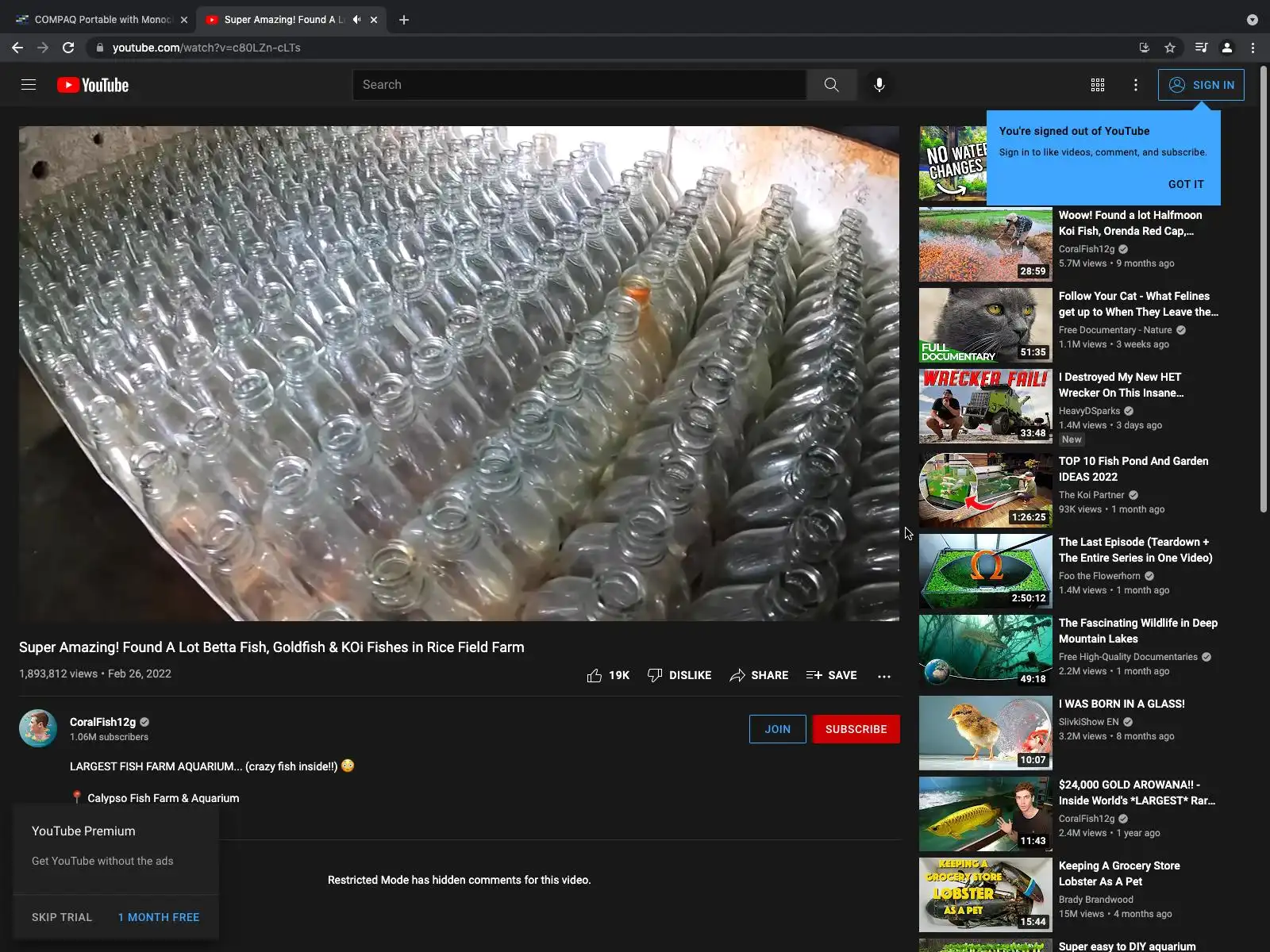This screenshot has height=952, width=1270.
Task: Open the YouTube guide hamburger menu
Action: click(29, 85)
